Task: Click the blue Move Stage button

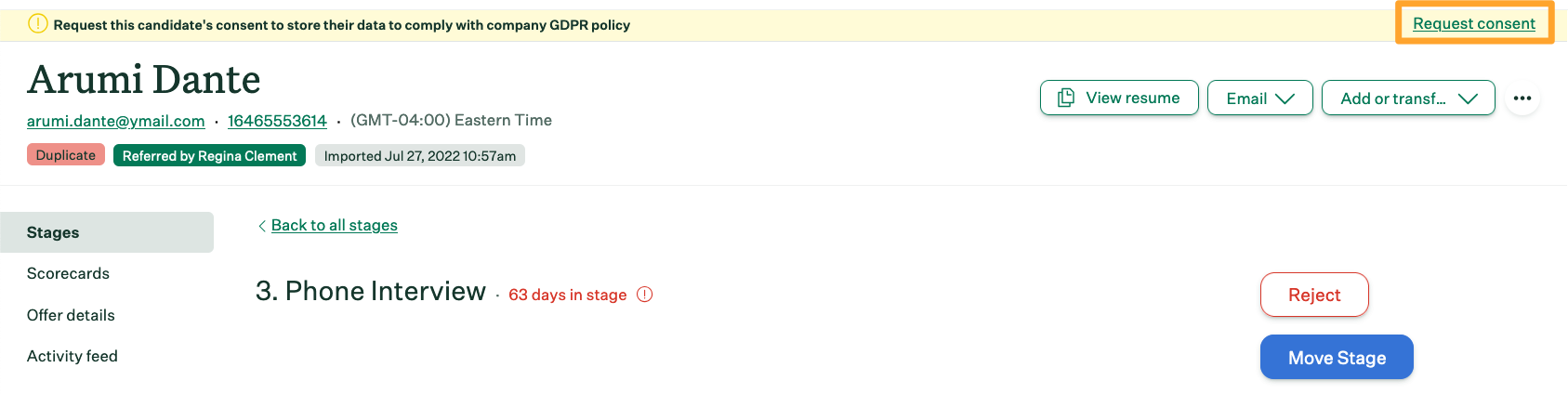Action: coord(1336,358)
